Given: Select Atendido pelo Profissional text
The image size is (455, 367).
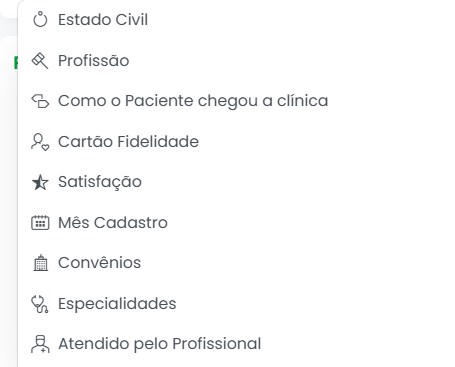Looking at the screenshot, I should tap(159, 344).
